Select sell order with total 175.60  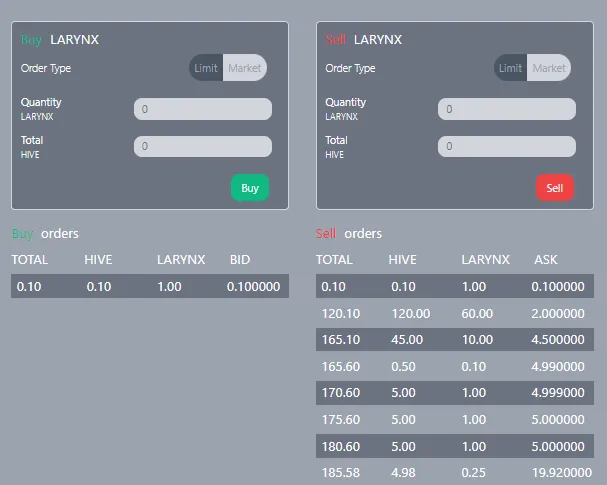point(455,419)
